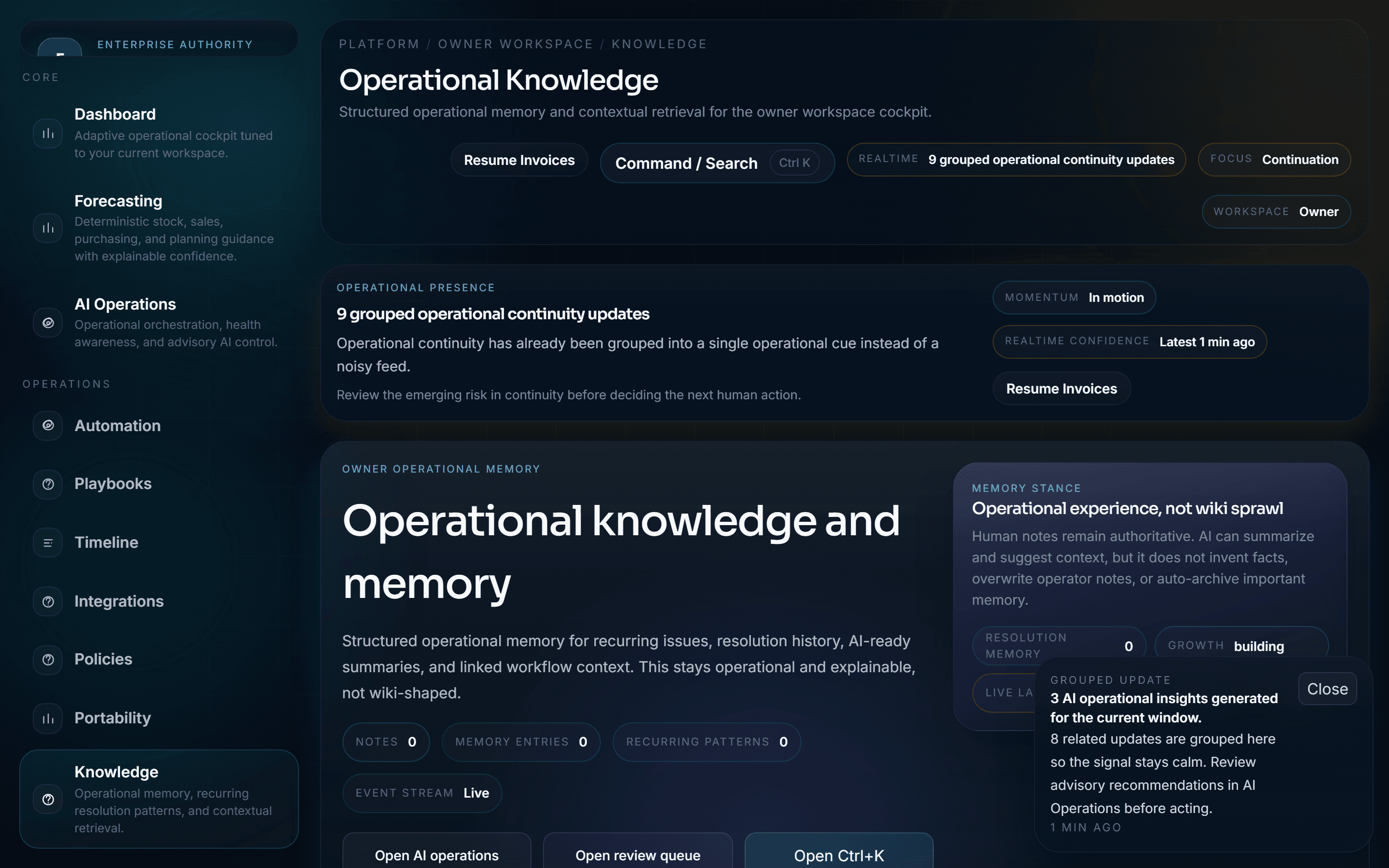Click the Enterprise Authority header label
The width and height of the screenshot is (1389, 868).
[x=175, y=44]
